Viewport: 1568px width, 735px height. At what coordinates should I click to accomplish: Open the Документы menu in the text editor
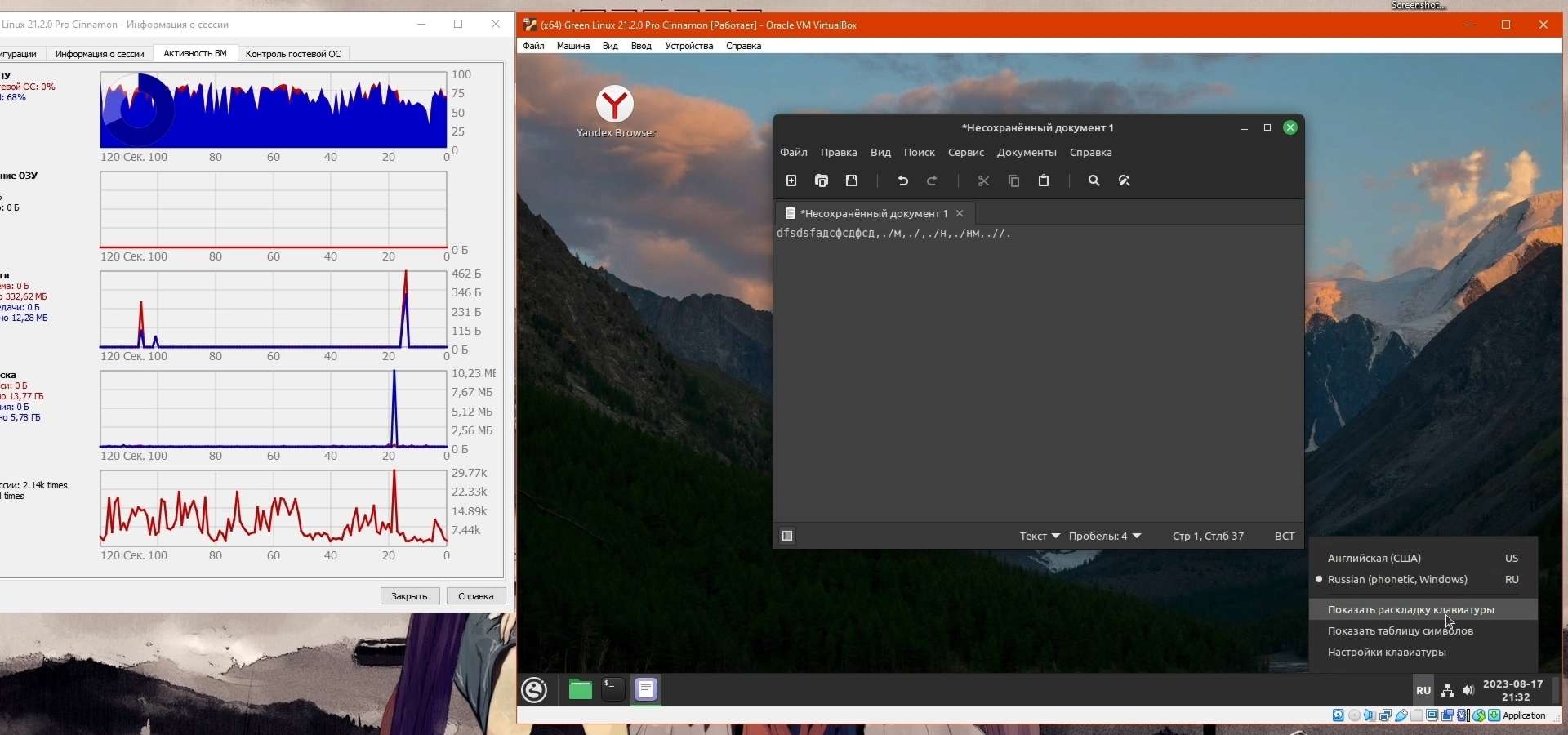[1027, 153]
